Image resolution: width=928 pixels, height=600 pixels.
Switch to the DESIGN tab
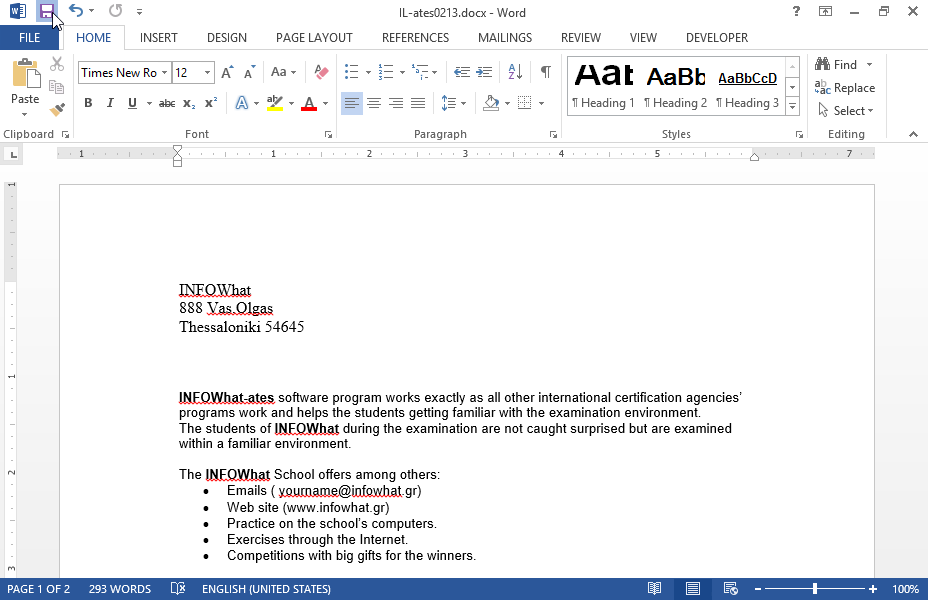coord(227,38)
